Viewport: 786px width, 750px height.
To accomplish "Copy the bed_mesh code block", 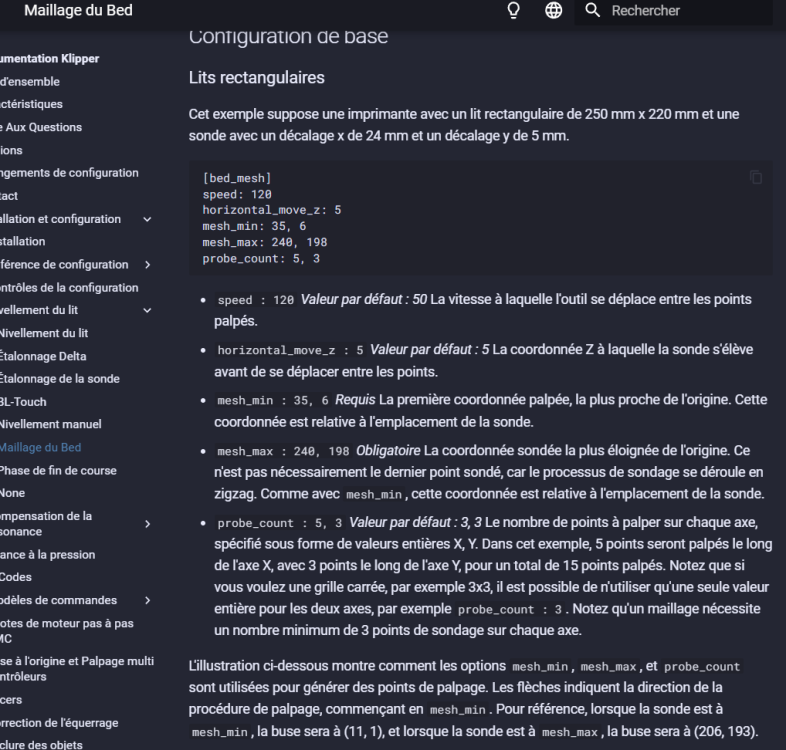I will [756, 178].
